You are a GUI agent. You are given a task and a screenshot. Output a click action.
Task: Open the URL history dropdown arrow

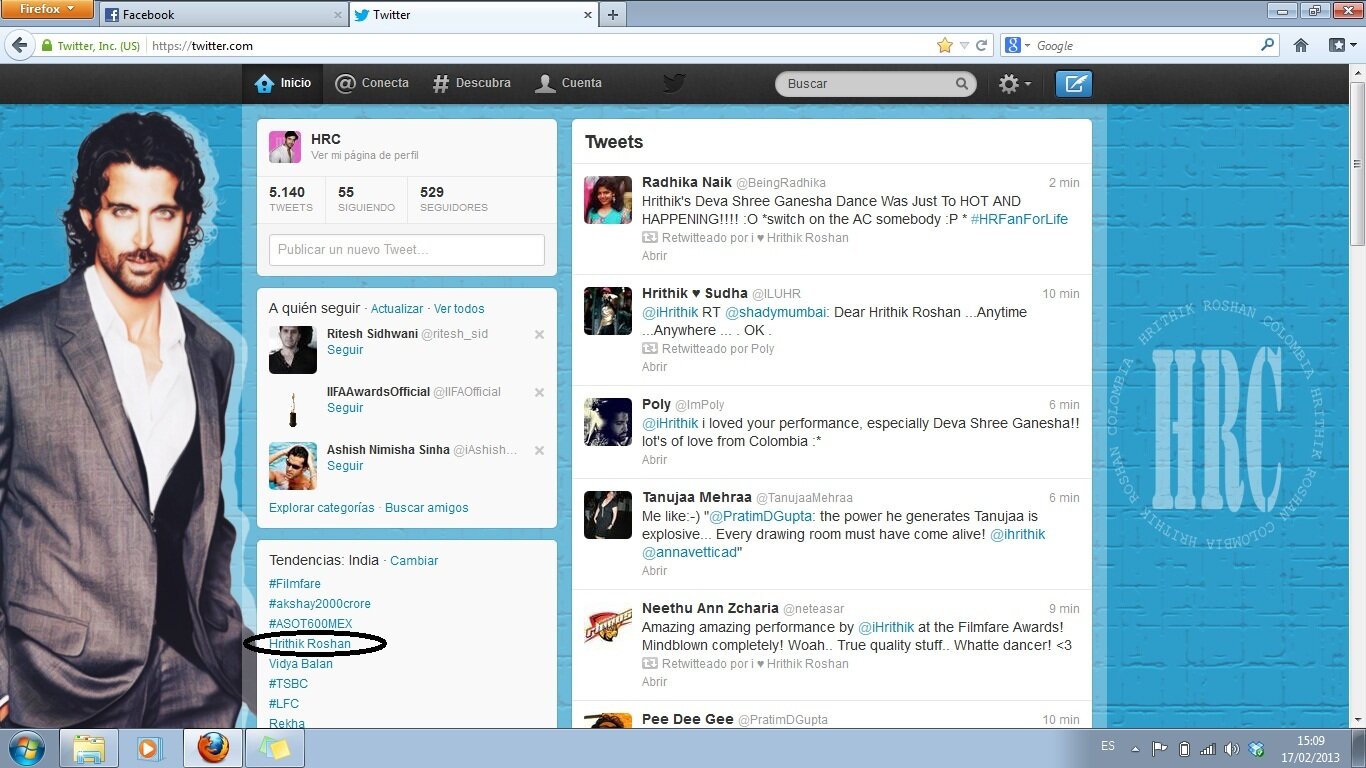964,46
